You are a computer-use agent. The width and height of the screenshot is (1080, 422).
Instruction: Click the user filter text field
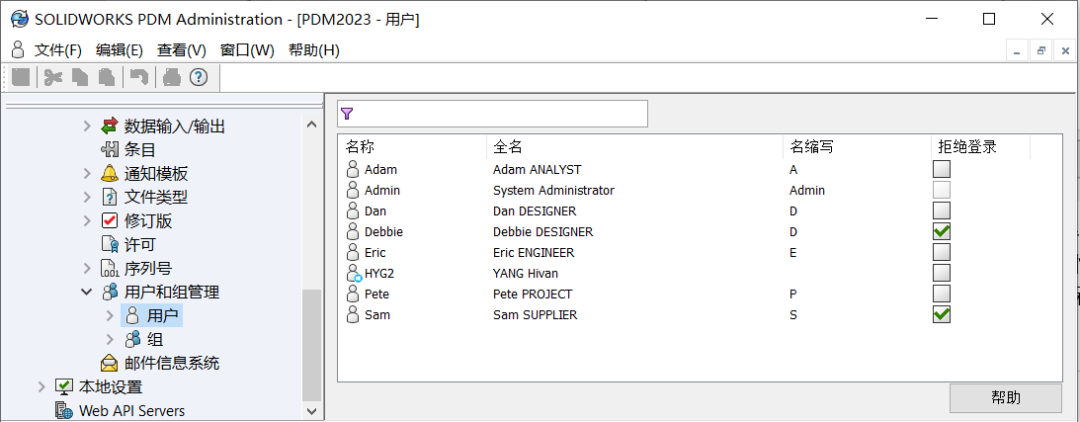500,114
